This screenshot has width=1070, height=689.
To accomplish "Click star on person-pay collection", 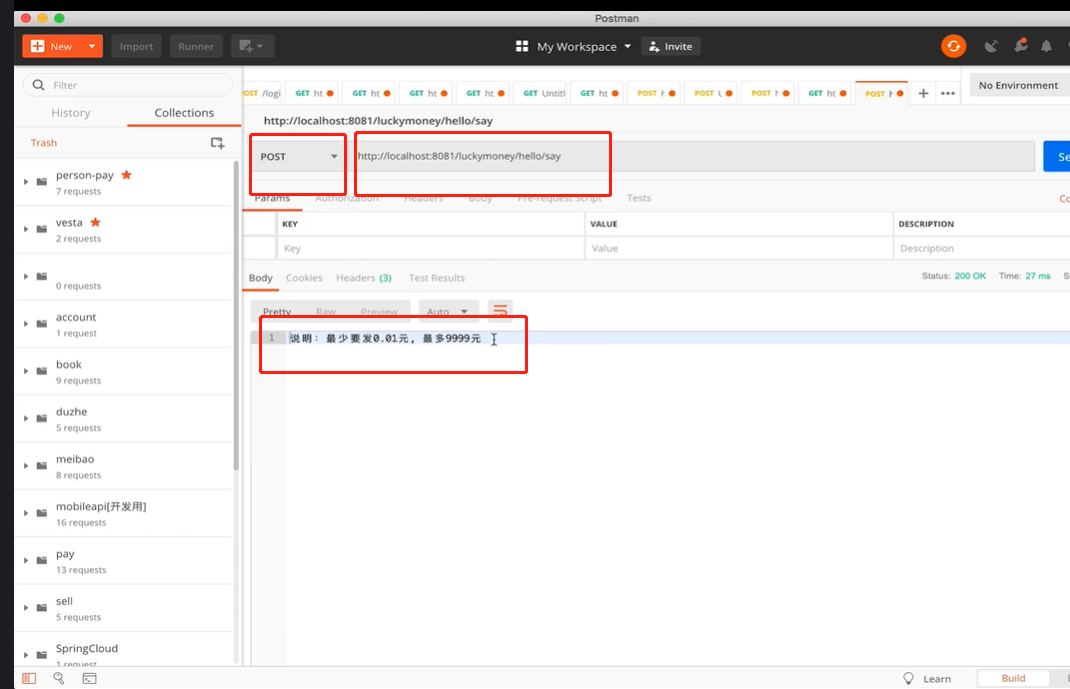I will (126, 175).
